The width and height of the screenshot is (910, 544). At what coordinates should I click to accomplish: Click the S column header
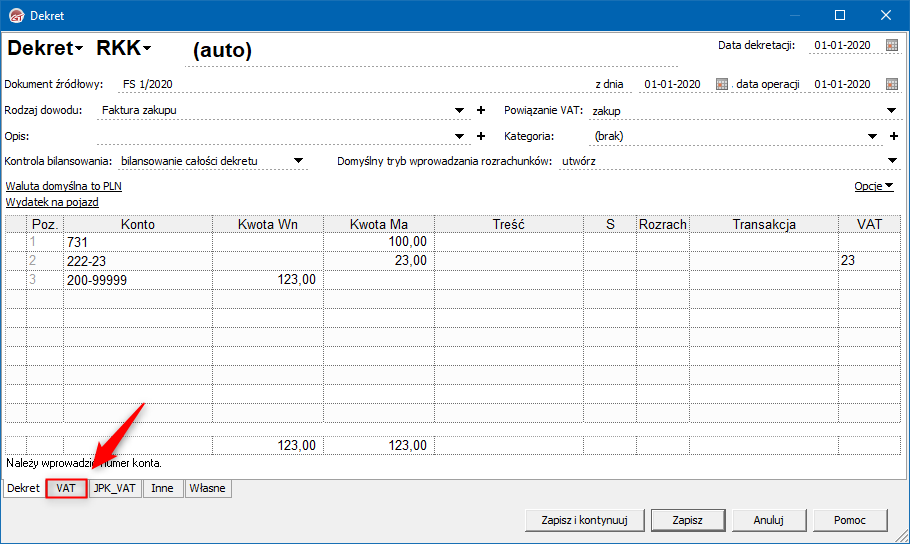coord(610,224)
